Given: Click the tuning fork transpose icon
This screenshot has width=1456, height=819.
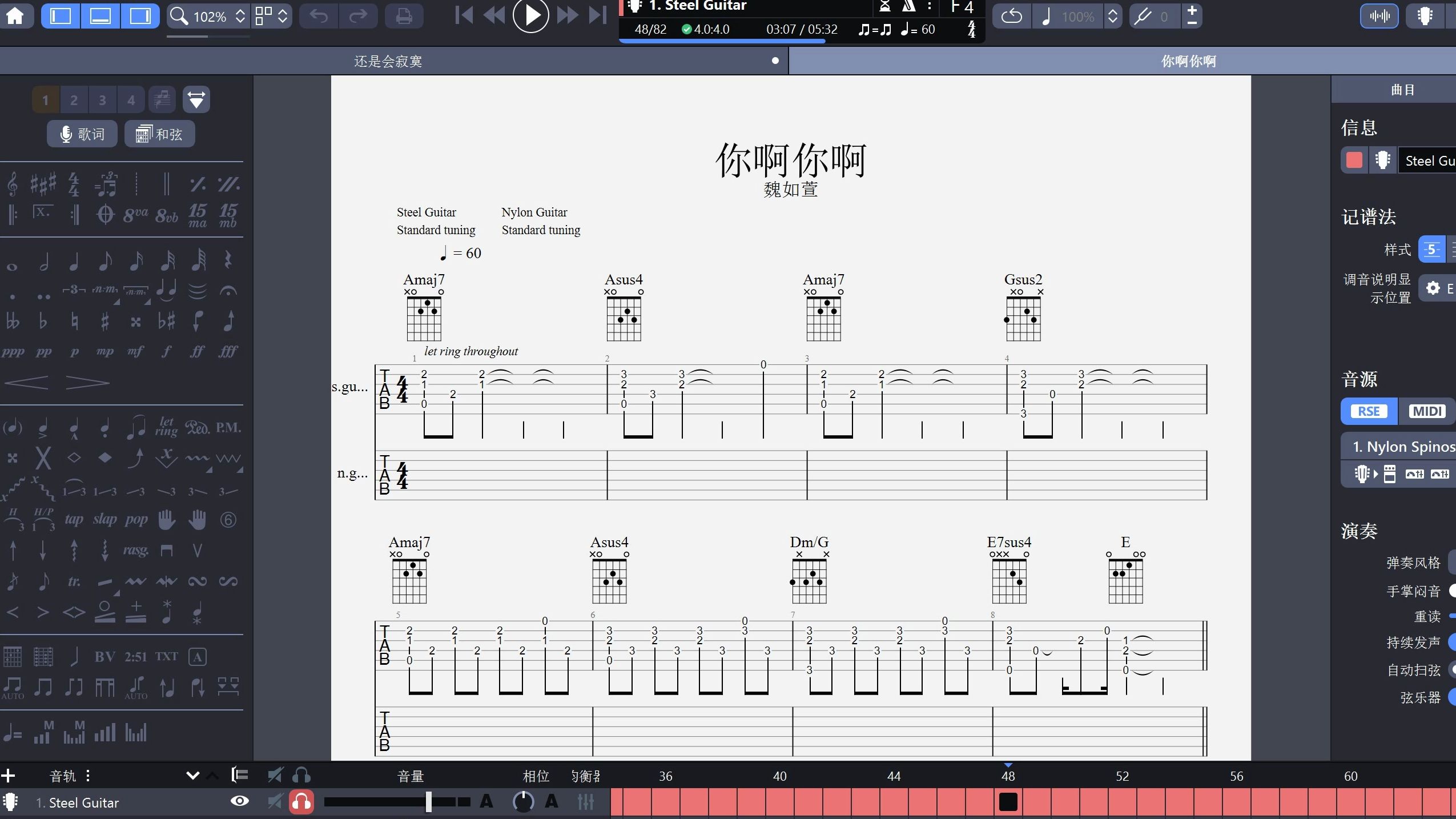Looking at the screenshot, I should pyautogui.click(x=1143, y=16).
